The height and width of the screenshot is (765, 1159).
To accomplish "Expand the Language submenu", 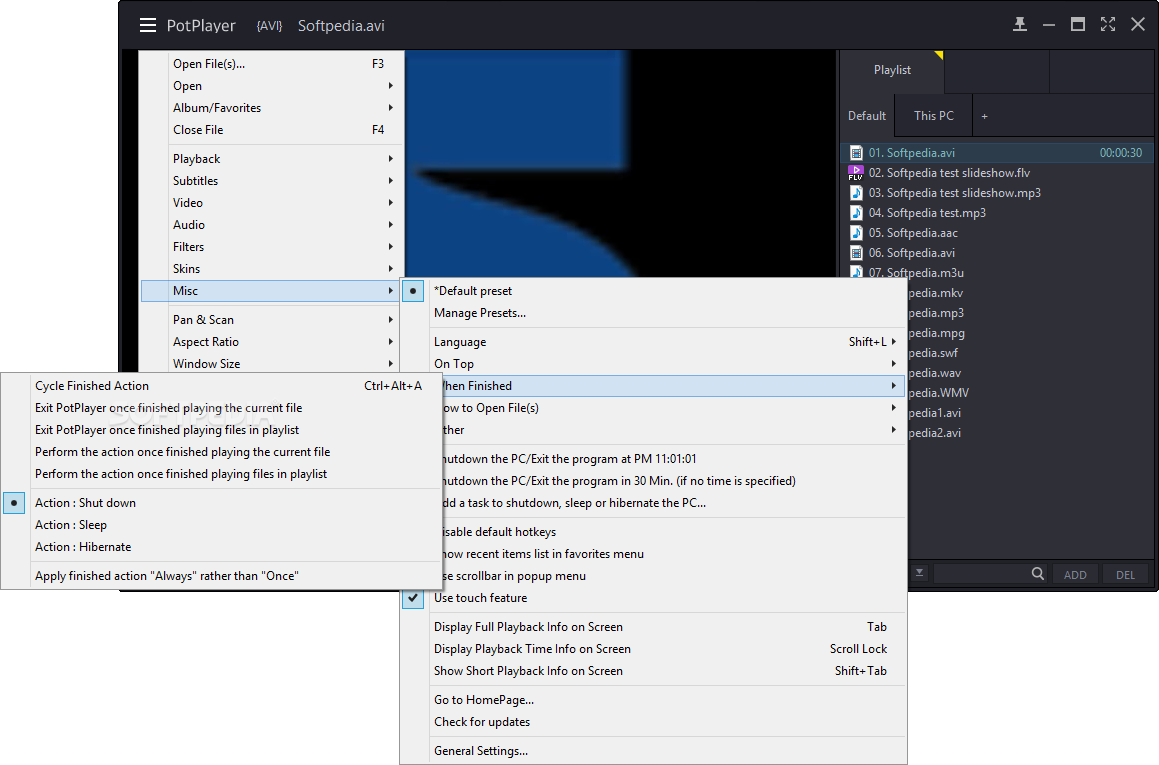I will click(653, 342).
